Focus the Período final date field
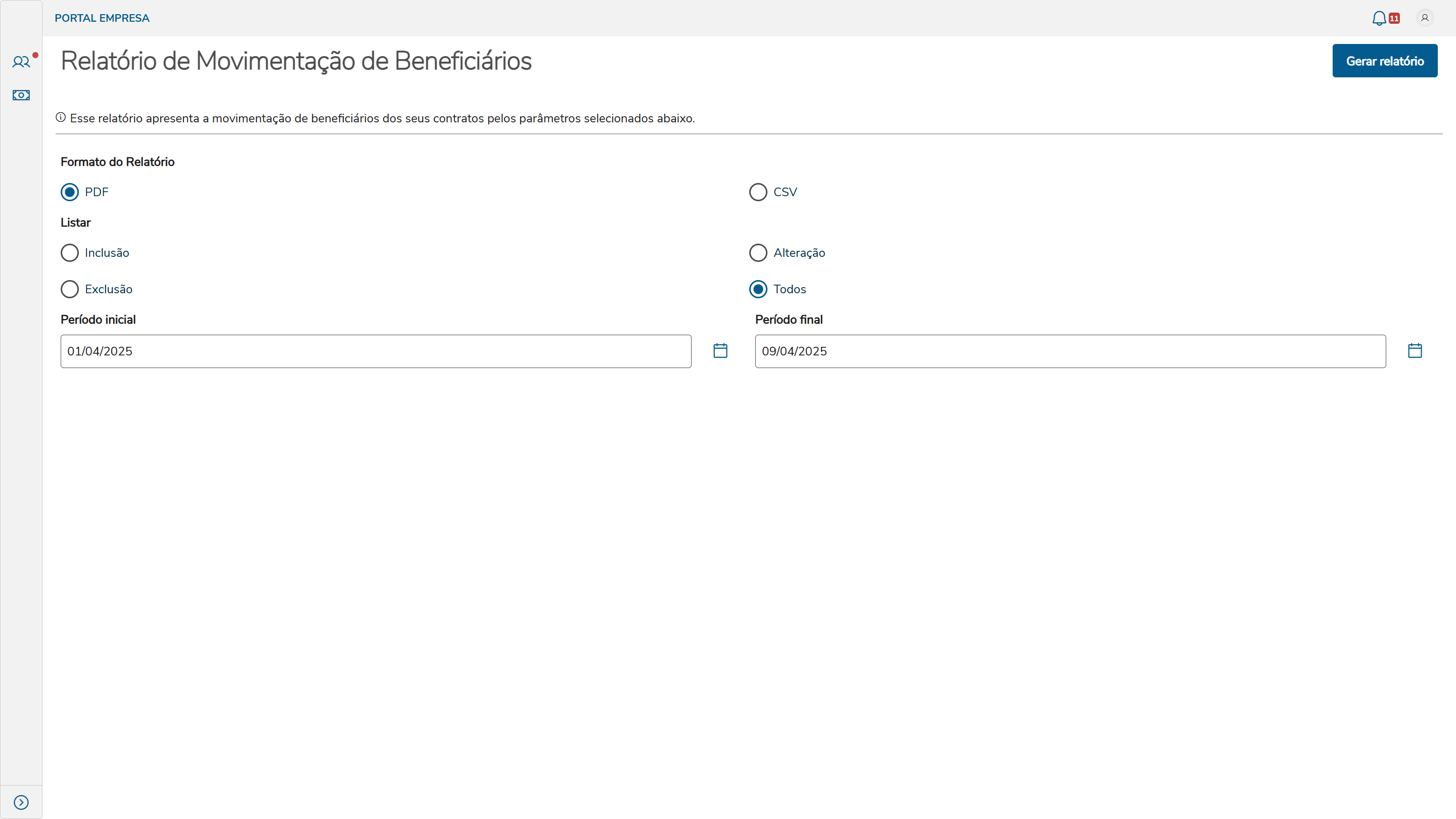Image resolution: width=1456 pixels, height=819 pixels. (x=1070, y=351)
